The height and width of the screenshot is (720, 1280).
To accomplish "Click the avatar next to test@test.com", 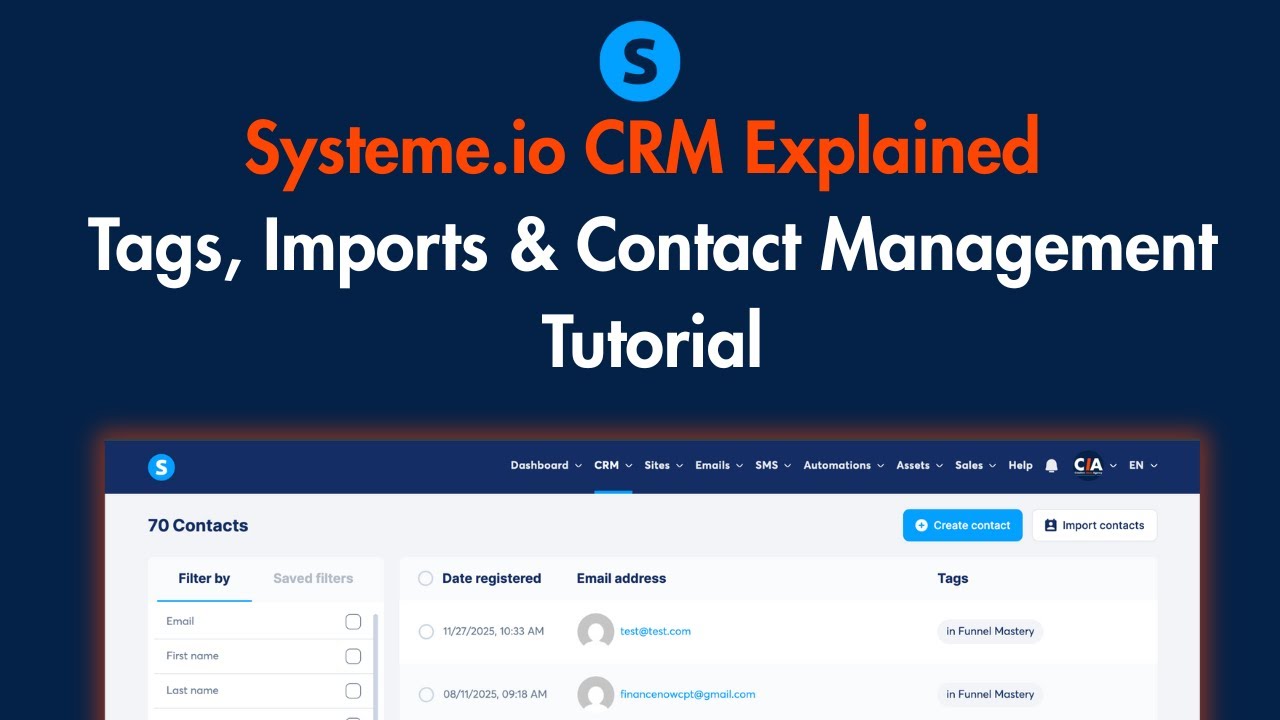I will pyautogui.click(x=596, y=631).
